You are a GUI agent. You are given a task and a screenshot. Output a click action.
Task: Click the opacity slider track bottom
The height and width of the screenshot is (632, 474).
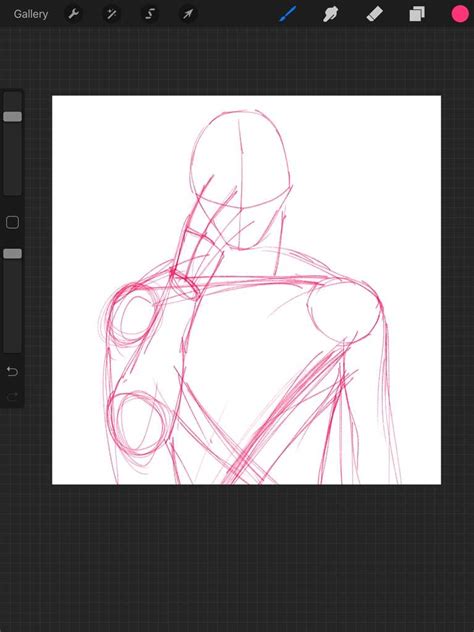12,347
